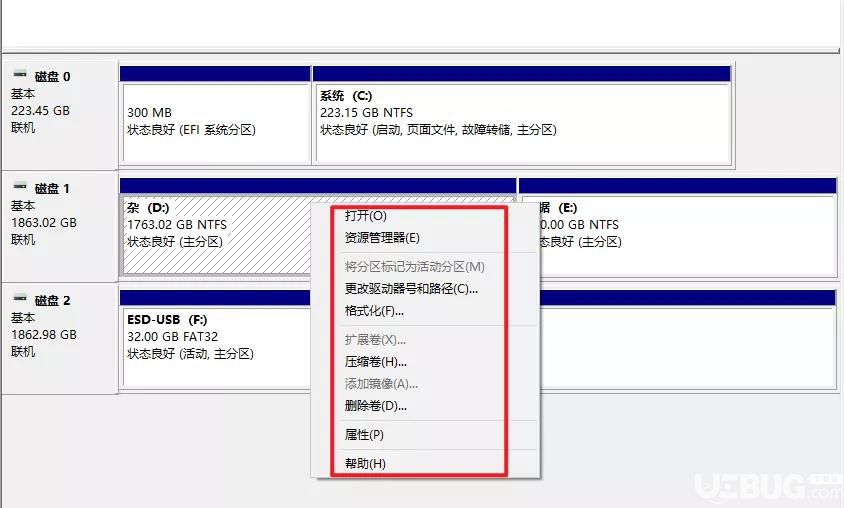Select 更改驱动器号和路径(C)... menu entry
844x508 pixels.
tap(411, 289)
